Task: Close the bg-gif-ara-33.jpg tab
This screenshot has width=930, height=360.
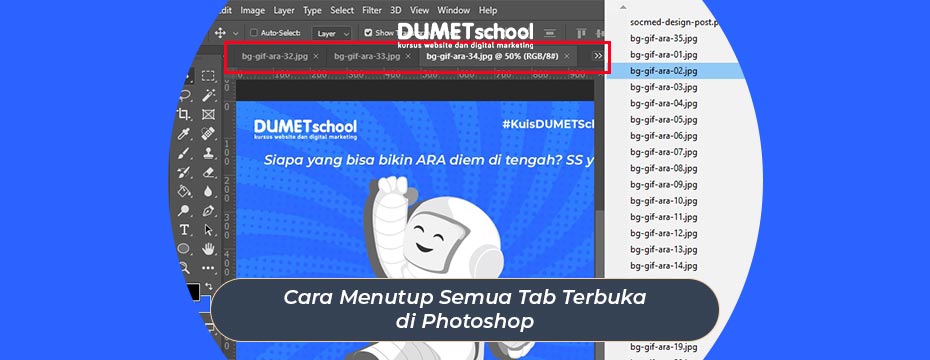Action: point(408,56)
